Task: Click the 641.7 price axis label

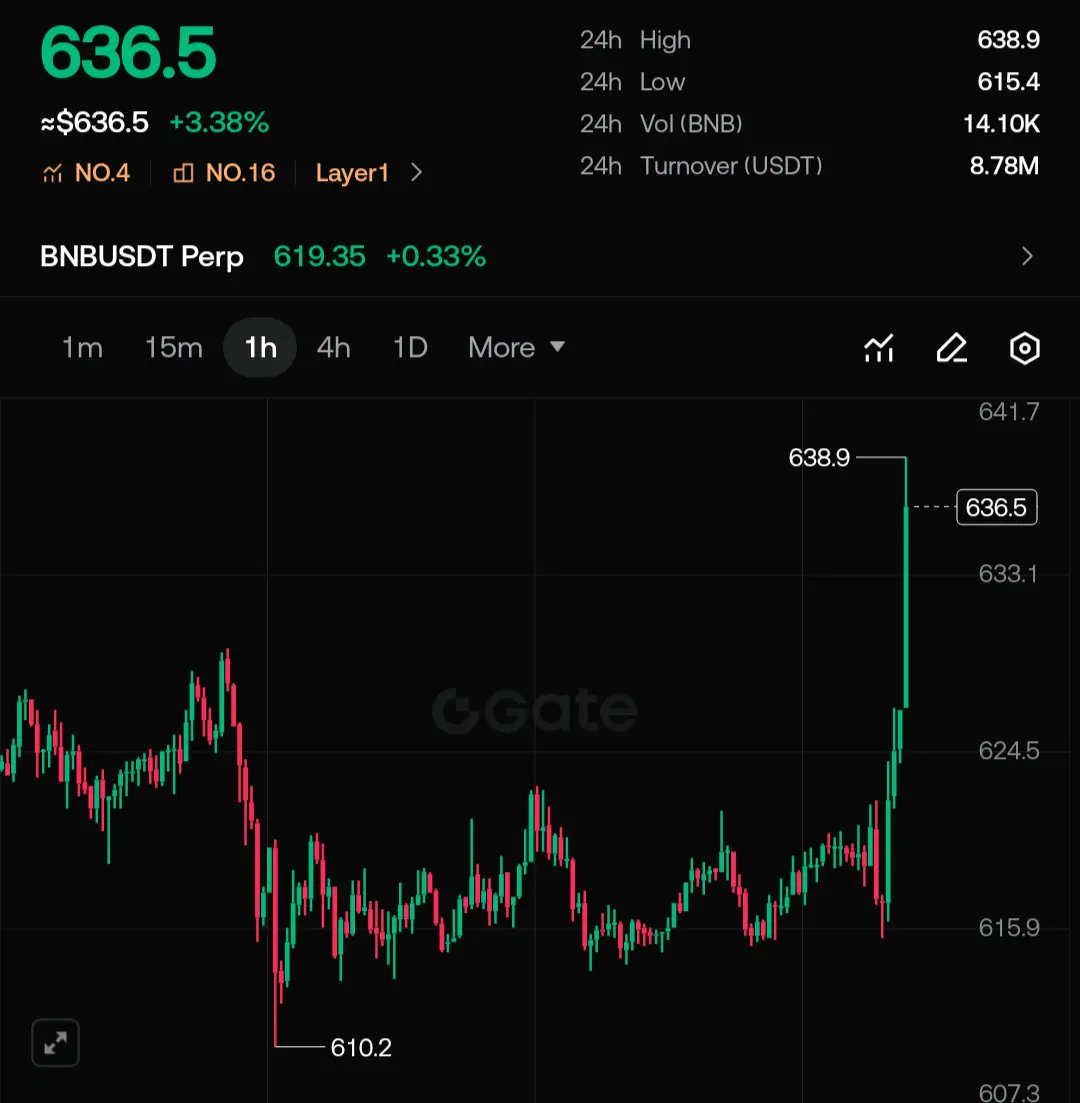Action: (x=1009, y=412)
